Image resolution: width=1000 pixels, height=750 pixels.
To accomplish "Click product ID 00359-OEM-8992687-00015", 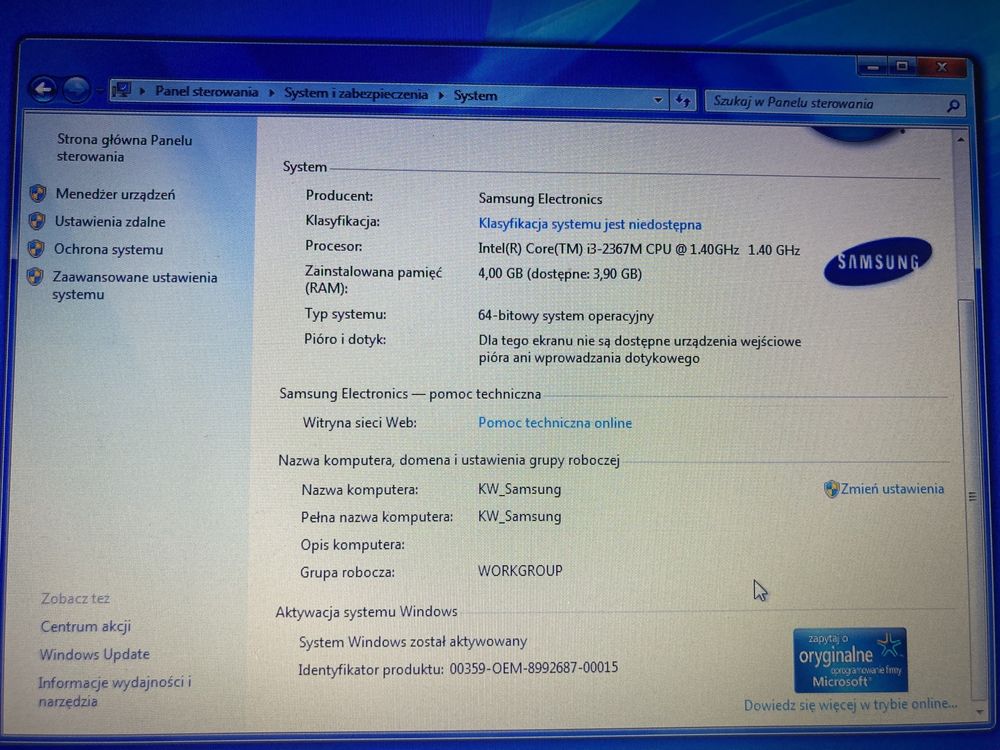I will pyautogui.click(x=533, y=668).
